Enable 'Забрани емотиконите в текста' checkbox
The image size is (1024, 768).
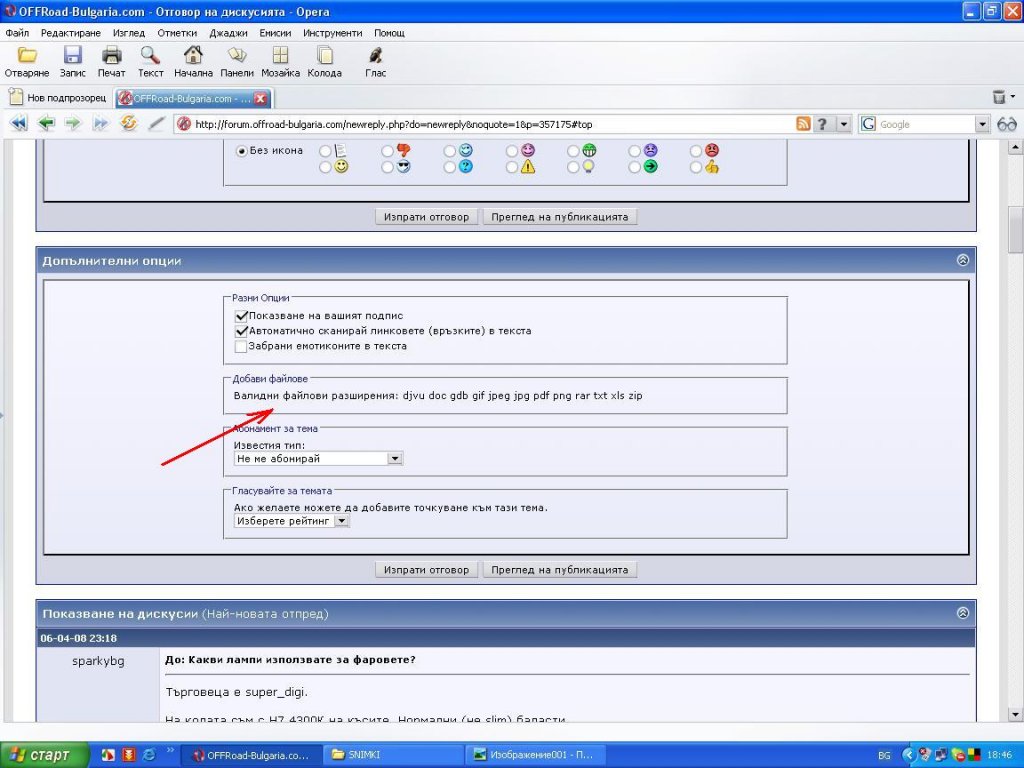[x=240, y=346]
